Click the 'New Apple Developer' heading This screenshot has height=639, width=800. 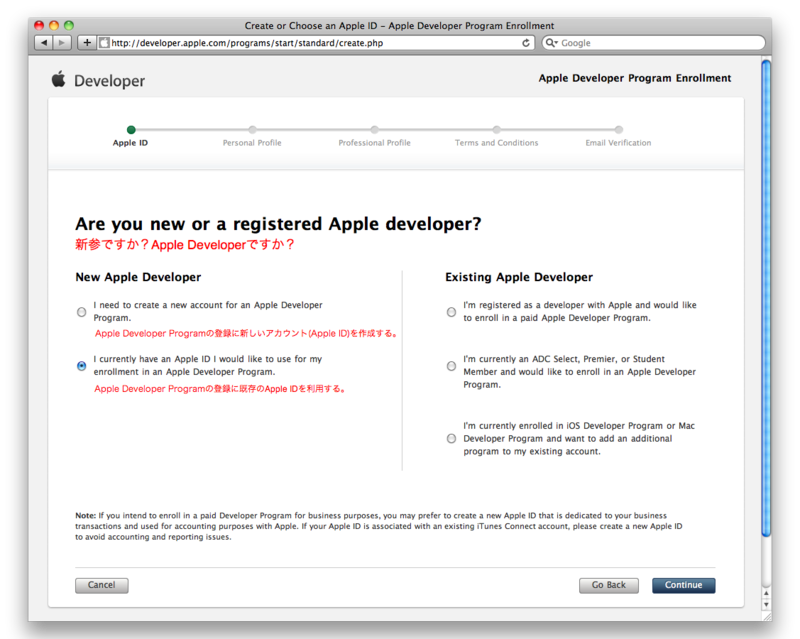pos(138,277)
